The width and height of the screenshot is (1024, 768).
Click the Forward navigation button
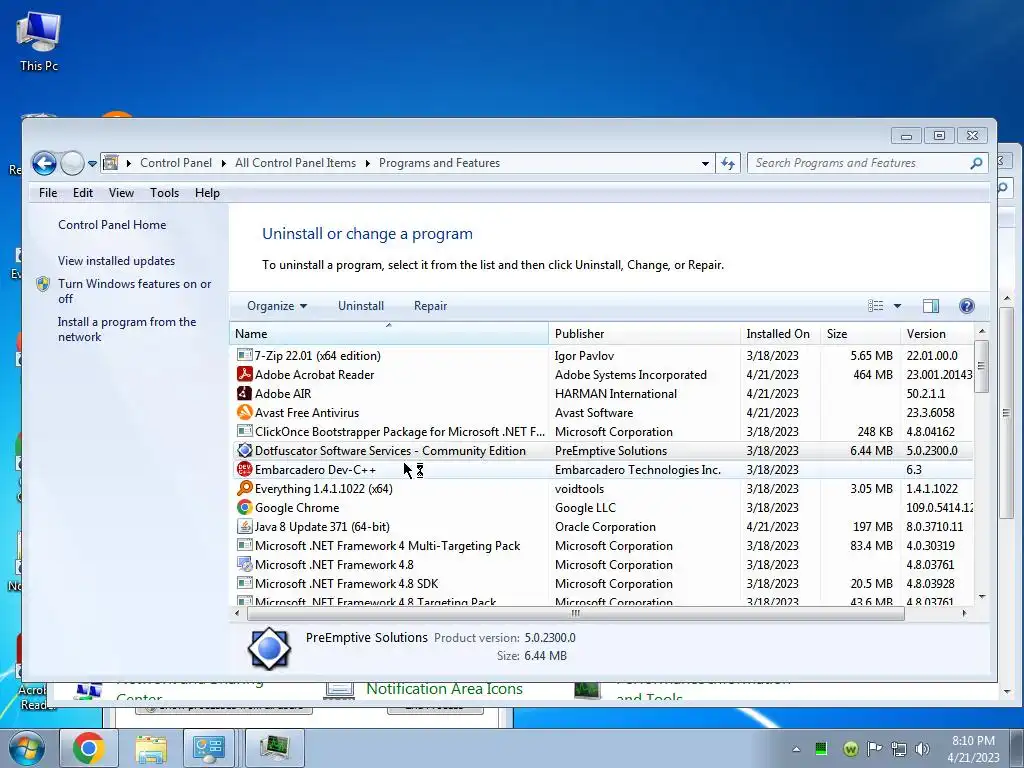point(72,163)
